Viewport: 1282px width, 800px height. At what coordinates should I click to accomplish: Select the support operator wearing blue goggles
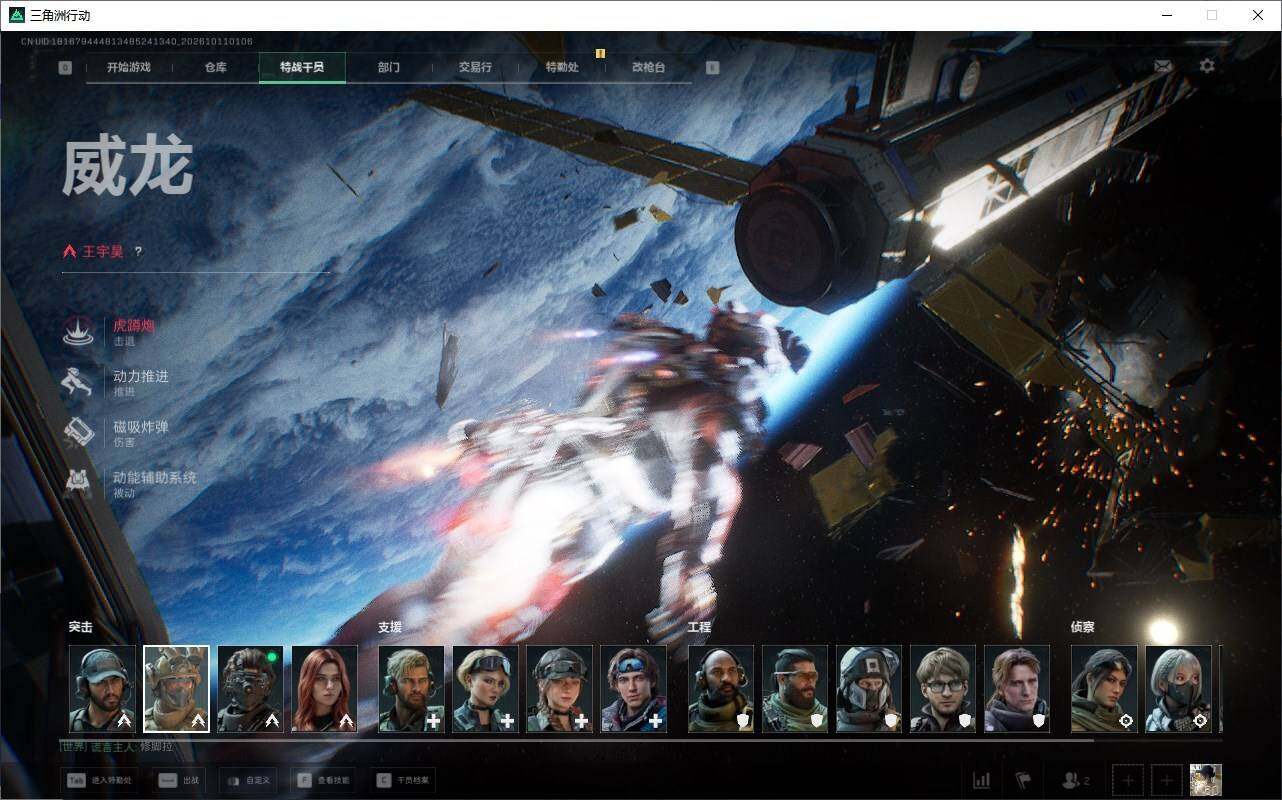tap(633, 689)
